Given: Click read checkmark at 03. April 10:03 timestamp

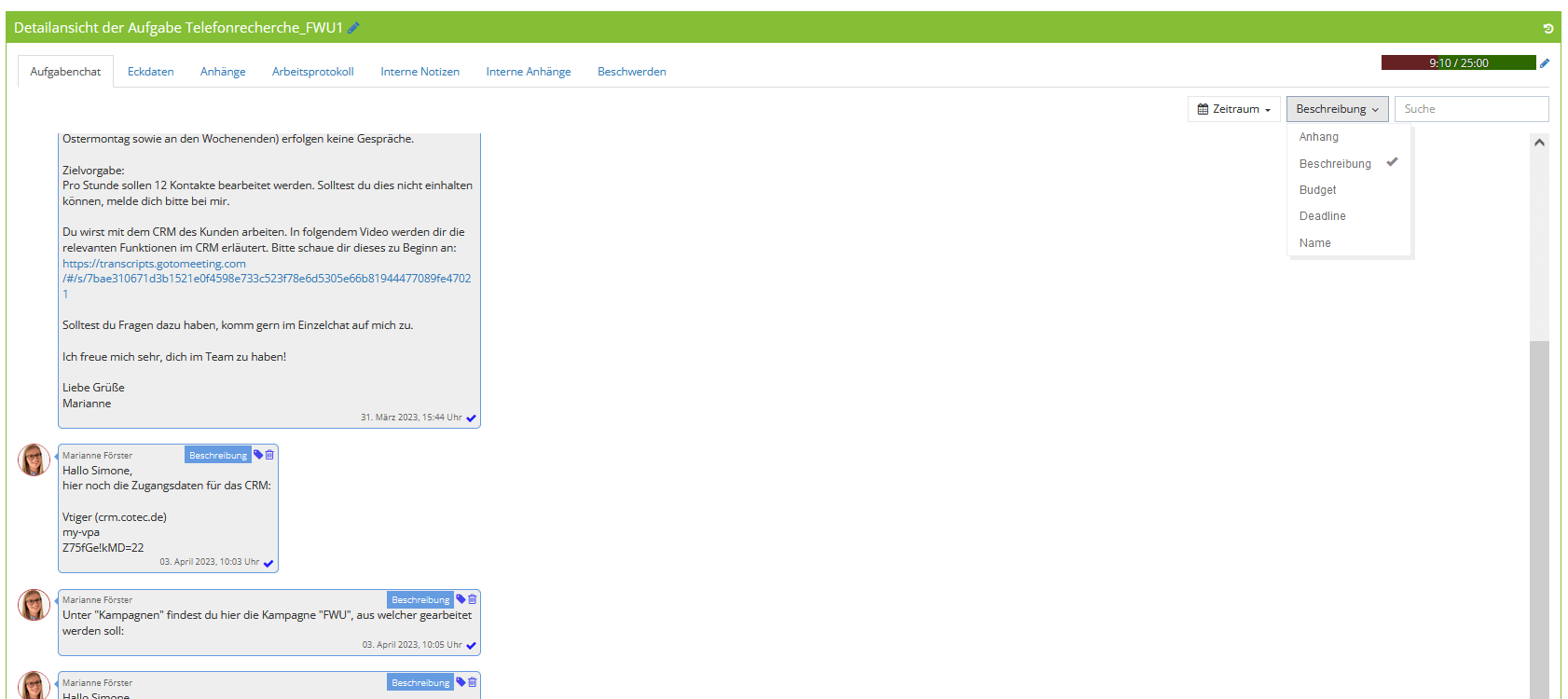Looking at the screenshot, I should tap(268, 563).
